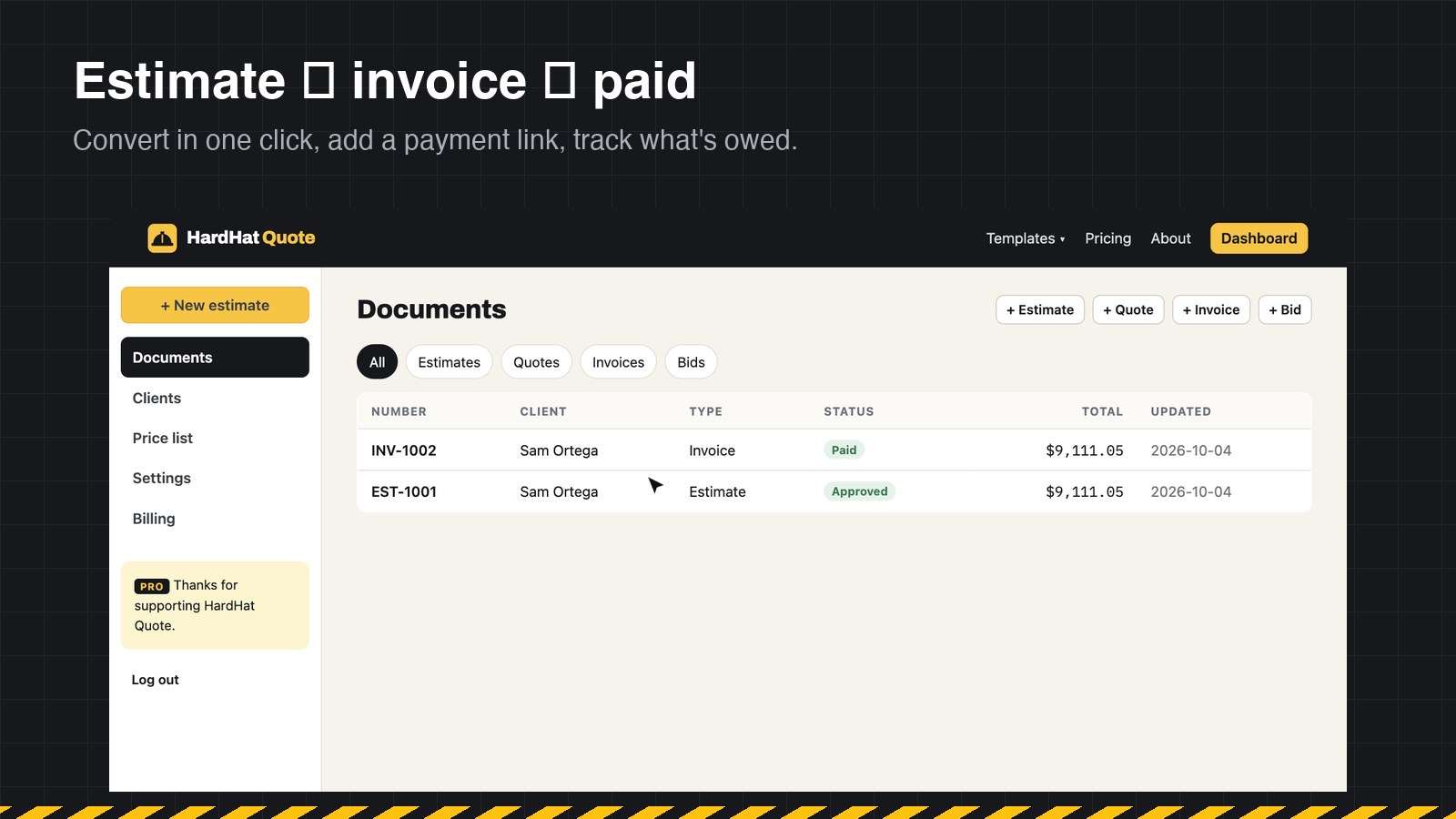This screenshot has height=819, width=1456.
Task: Click the Paid status badge
Action: coord(844,450)
